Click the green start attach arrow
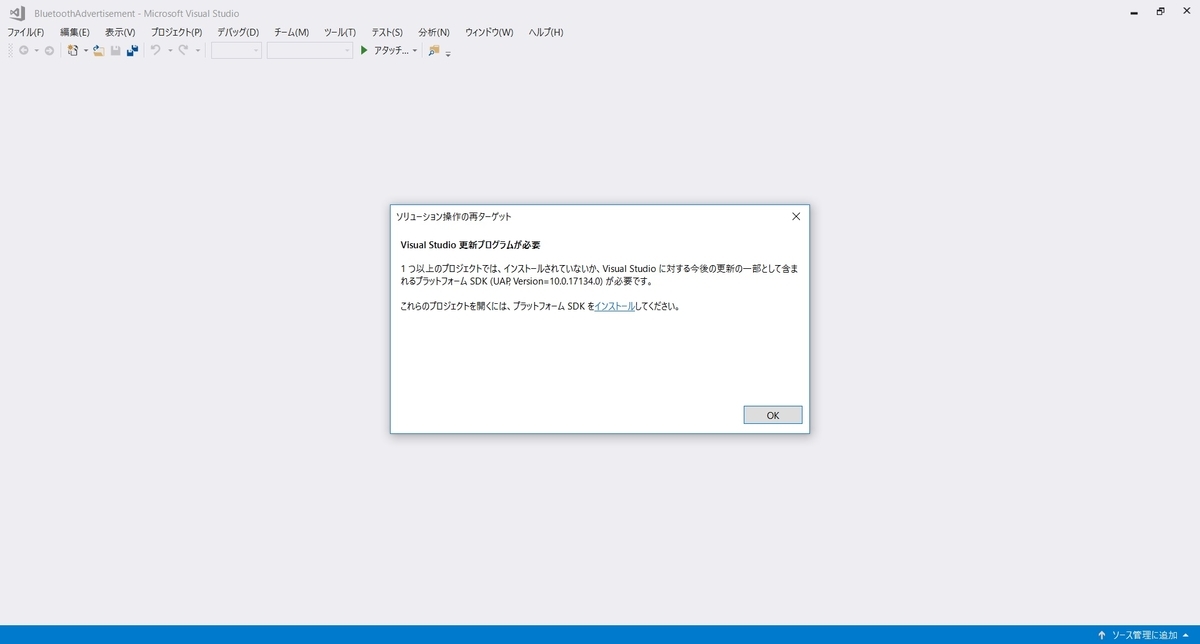Screen dimensions: 1200x644 click(x=364, y=50)
